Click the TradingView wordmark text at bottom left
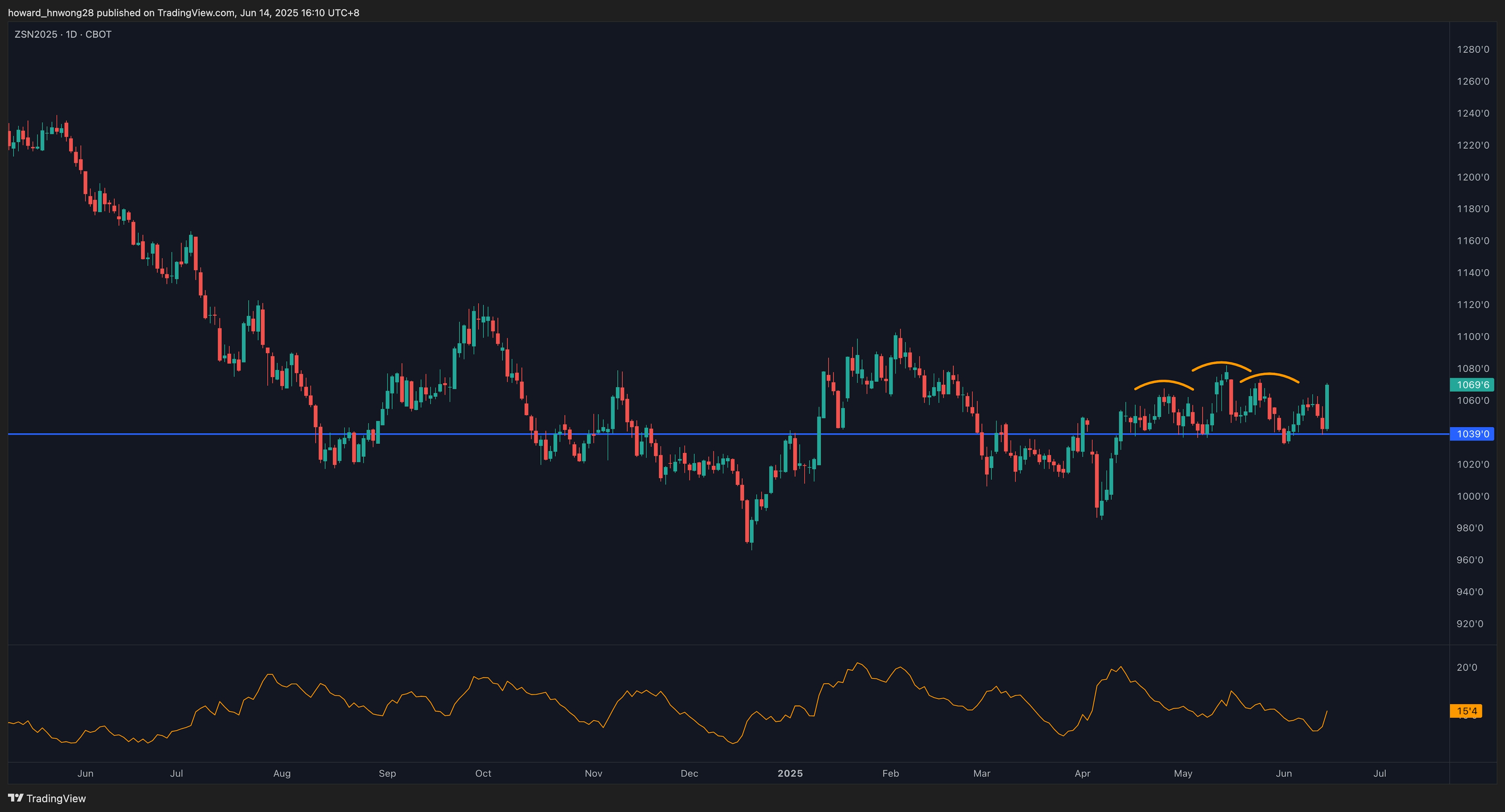This screenshot has width=1505, height=812. tap(56, 799)
